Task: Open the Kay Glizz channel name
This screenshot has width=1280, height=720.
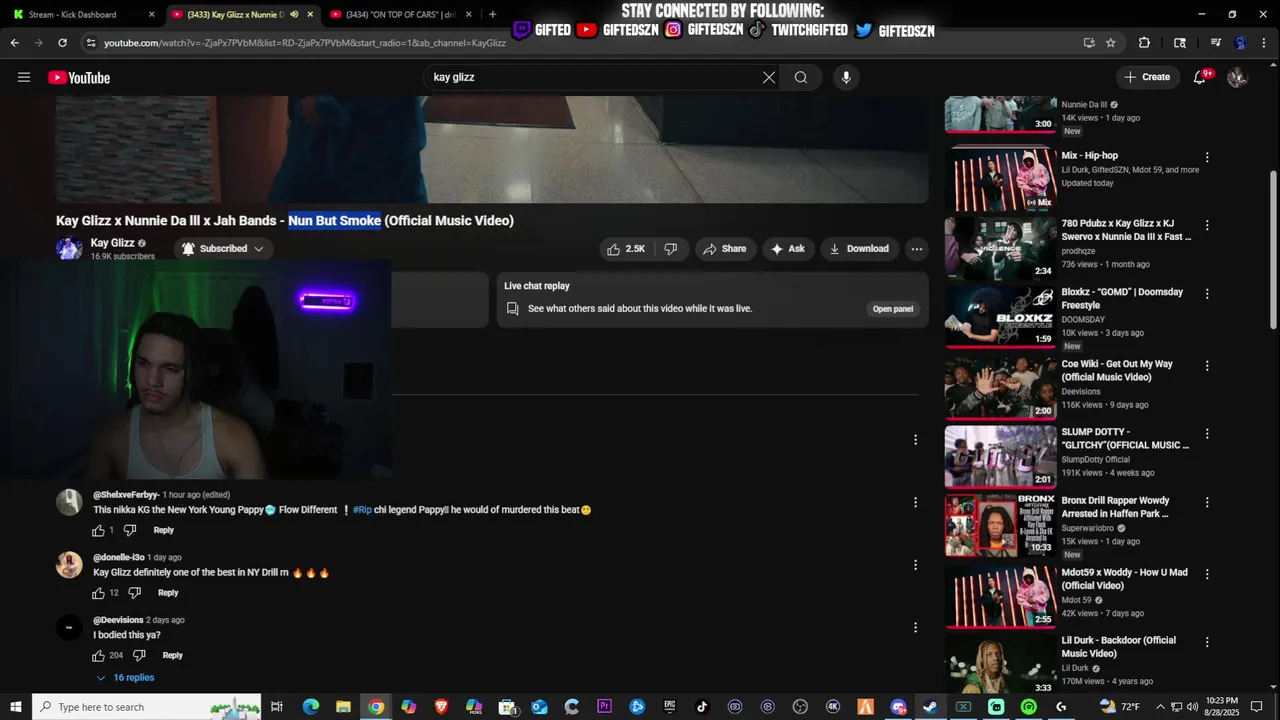Action: click(x=112, y=243)
